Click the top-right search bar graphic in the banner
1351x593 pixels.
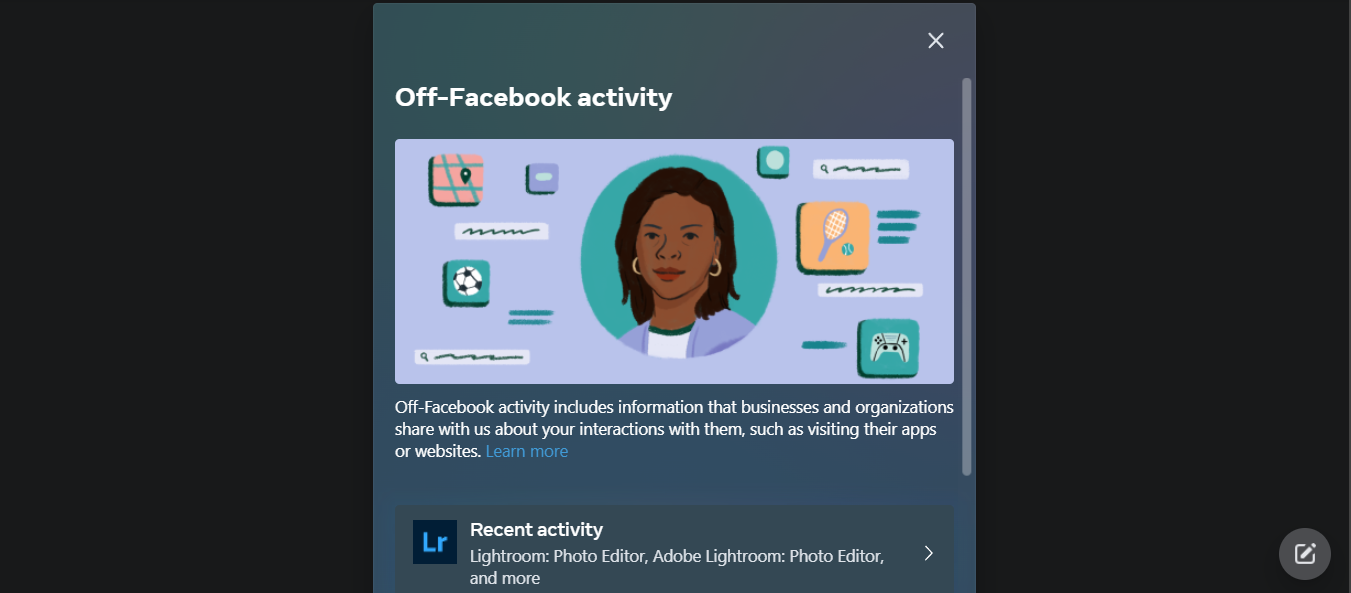[861, 169]
